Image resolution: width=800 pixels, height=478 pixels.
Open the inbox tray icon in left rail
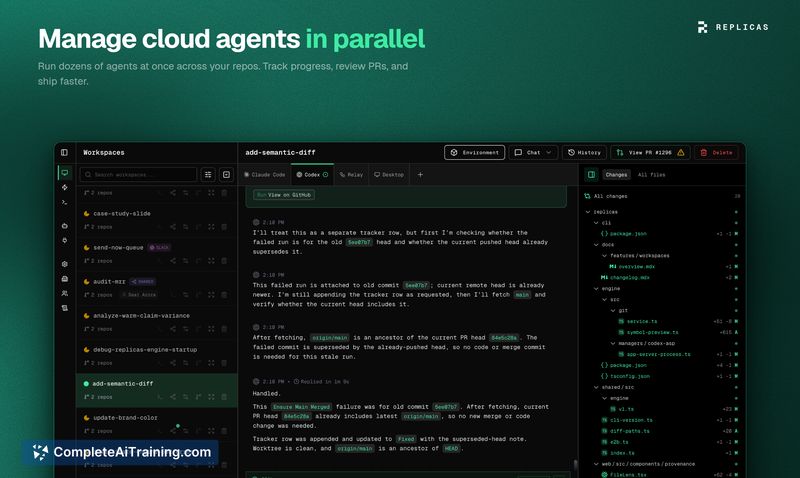[x=65, y=279]
